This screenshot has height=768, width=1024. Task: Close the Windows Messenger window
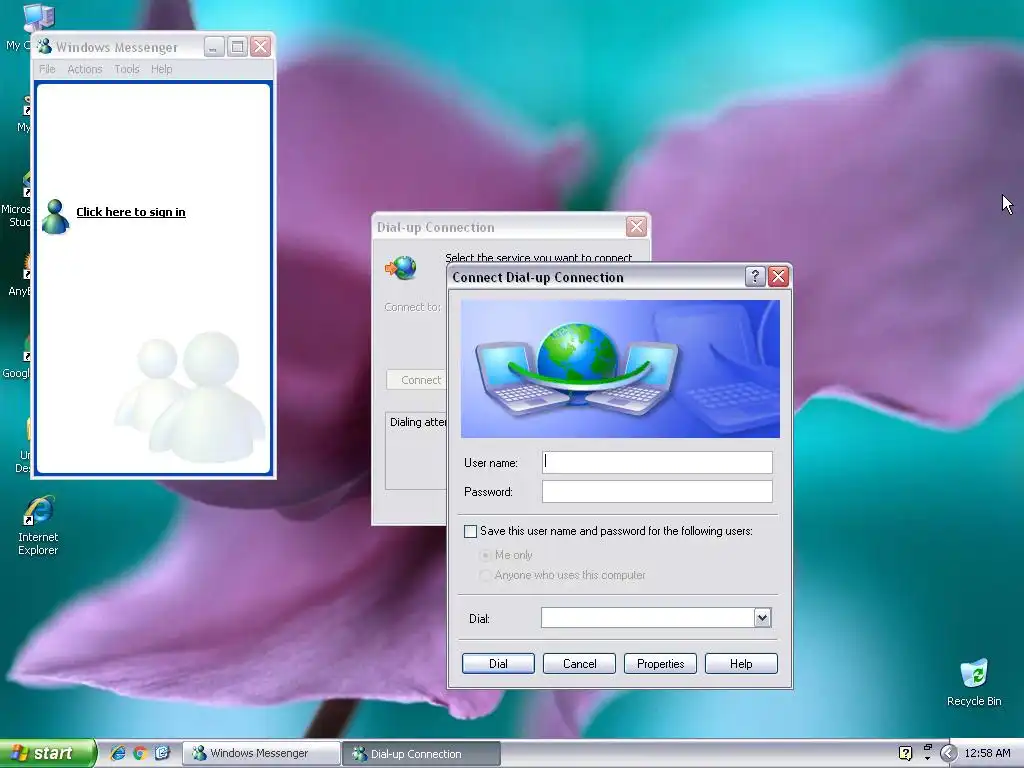[261, 46]
